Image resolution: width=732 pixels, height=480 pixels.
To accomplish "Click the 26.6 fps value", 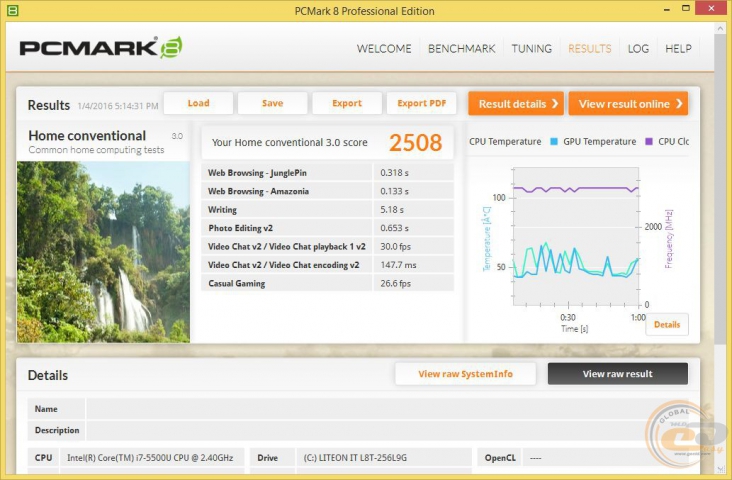I will [395, 283].
